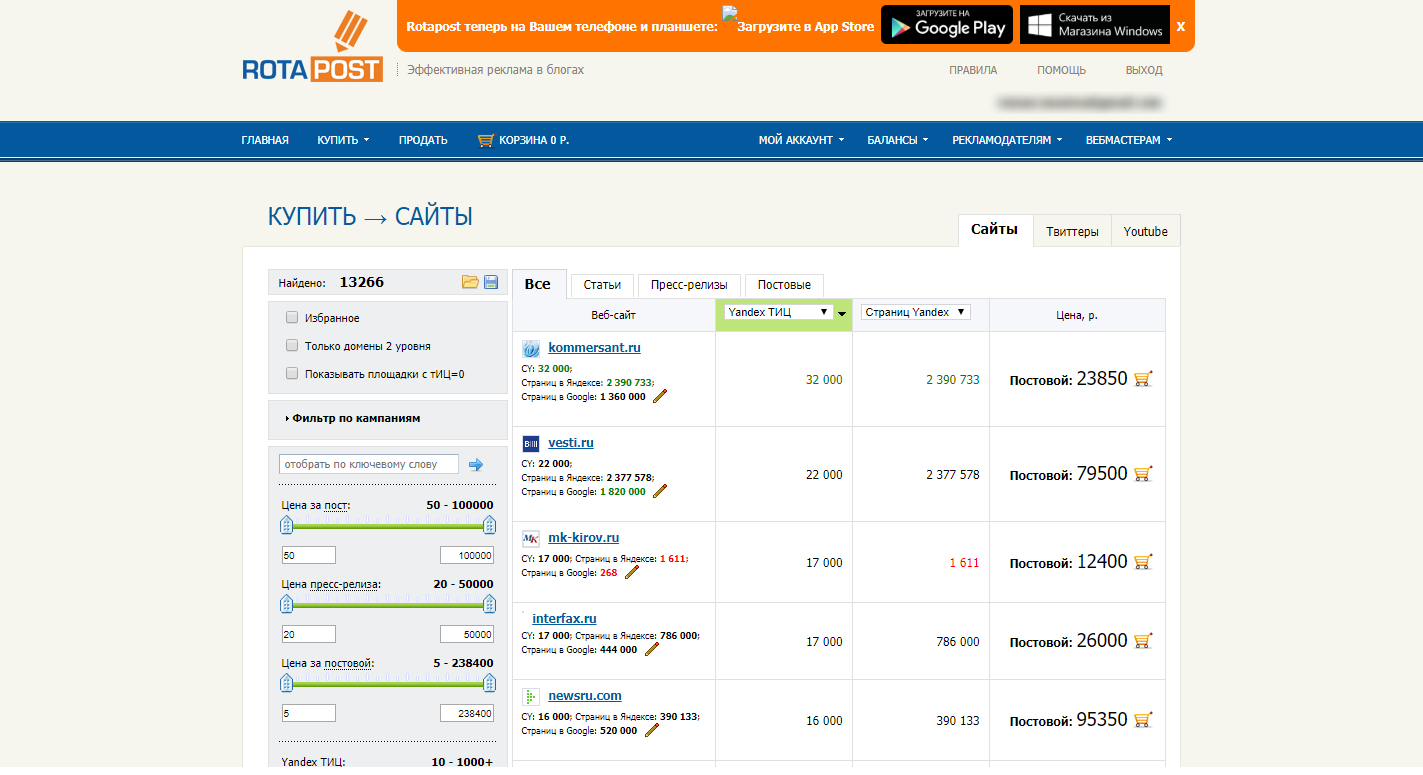
Task: Select the Статьи tab
Action: coord(602,285)
